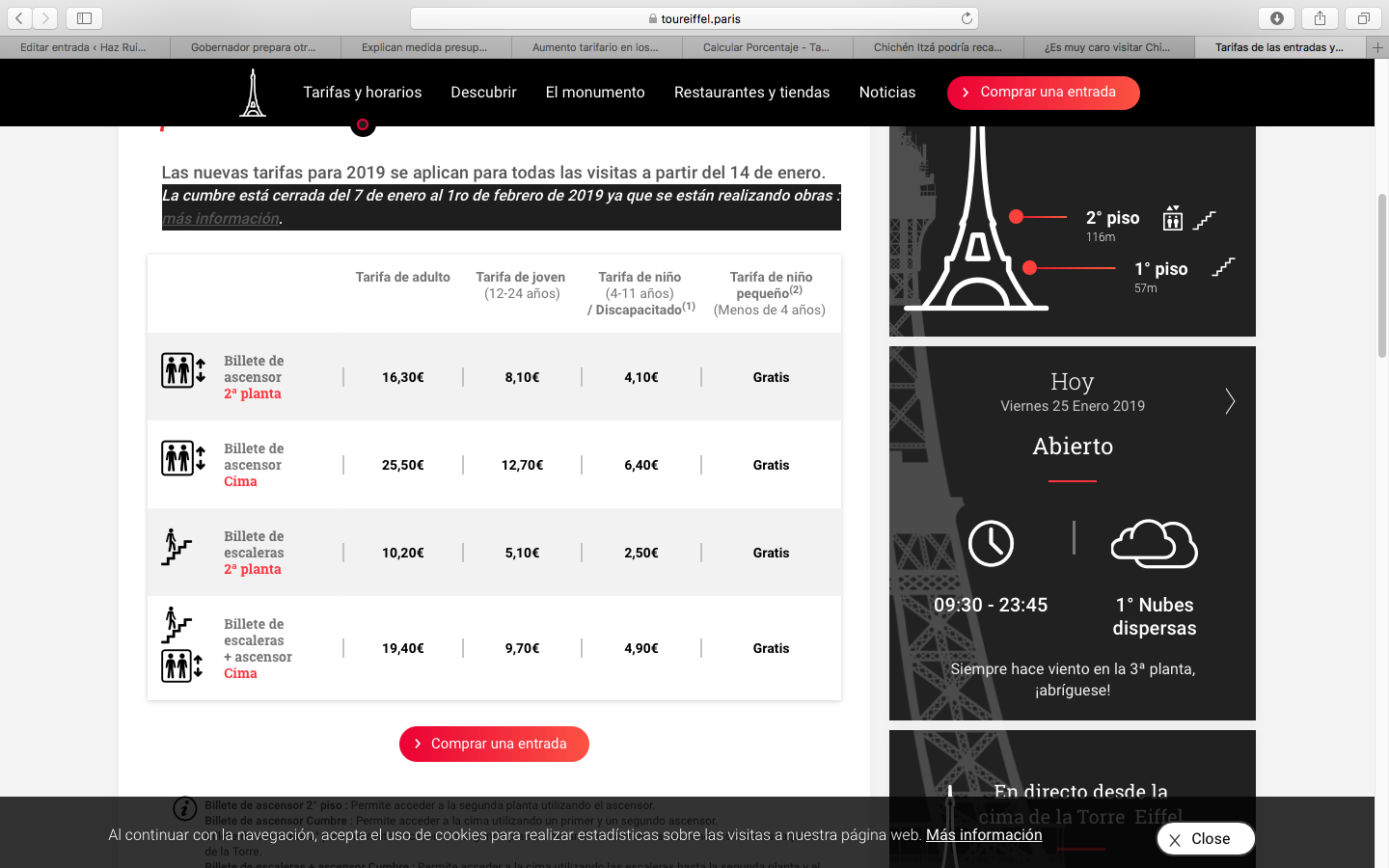Reload the page with the refresh icon

pos(967,18)
